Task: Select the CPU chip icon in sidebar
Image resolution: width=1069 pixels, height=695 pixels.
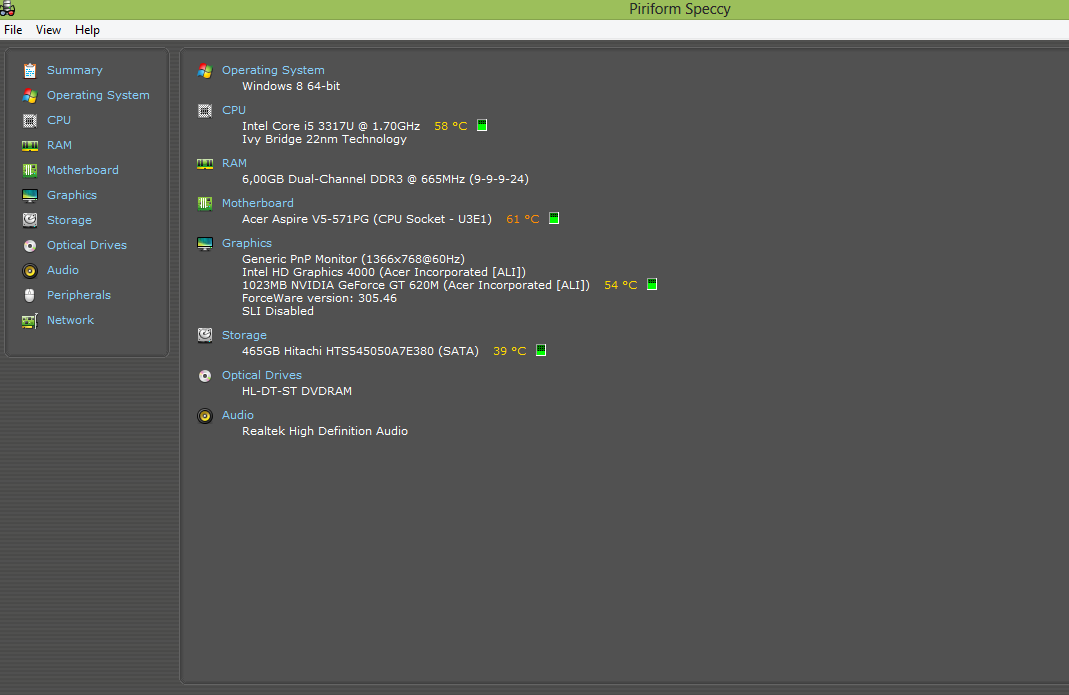Action: [x=30, y=120]
